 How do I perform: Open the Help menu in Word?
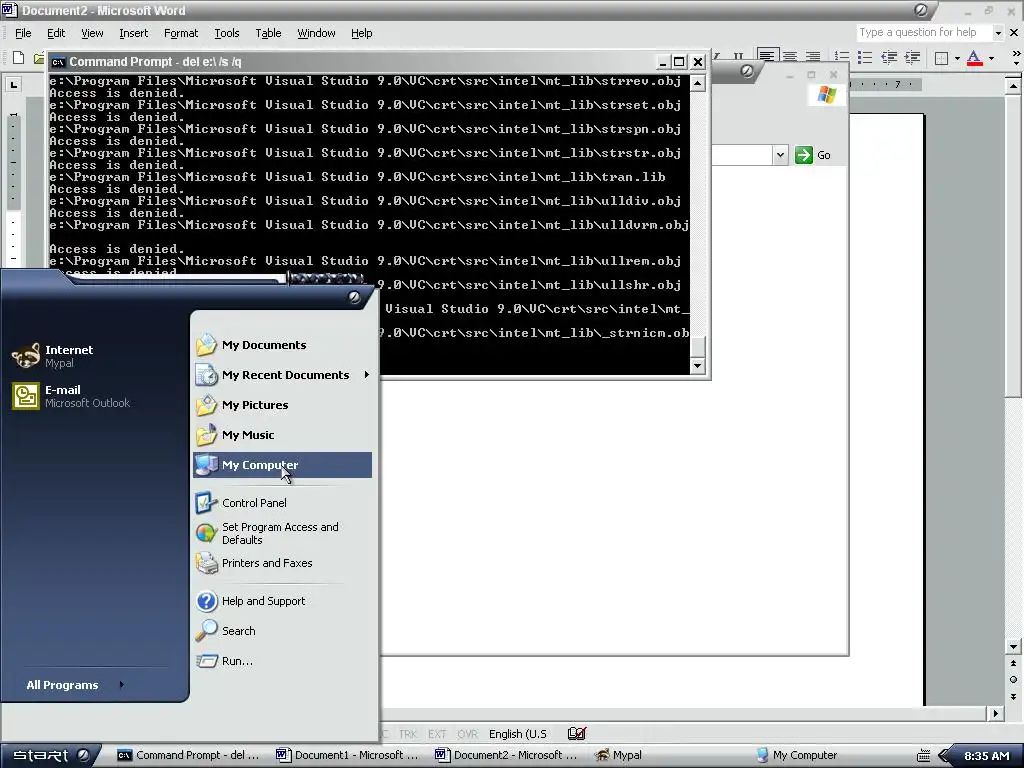pyautogui.click(x=361, y=33)
